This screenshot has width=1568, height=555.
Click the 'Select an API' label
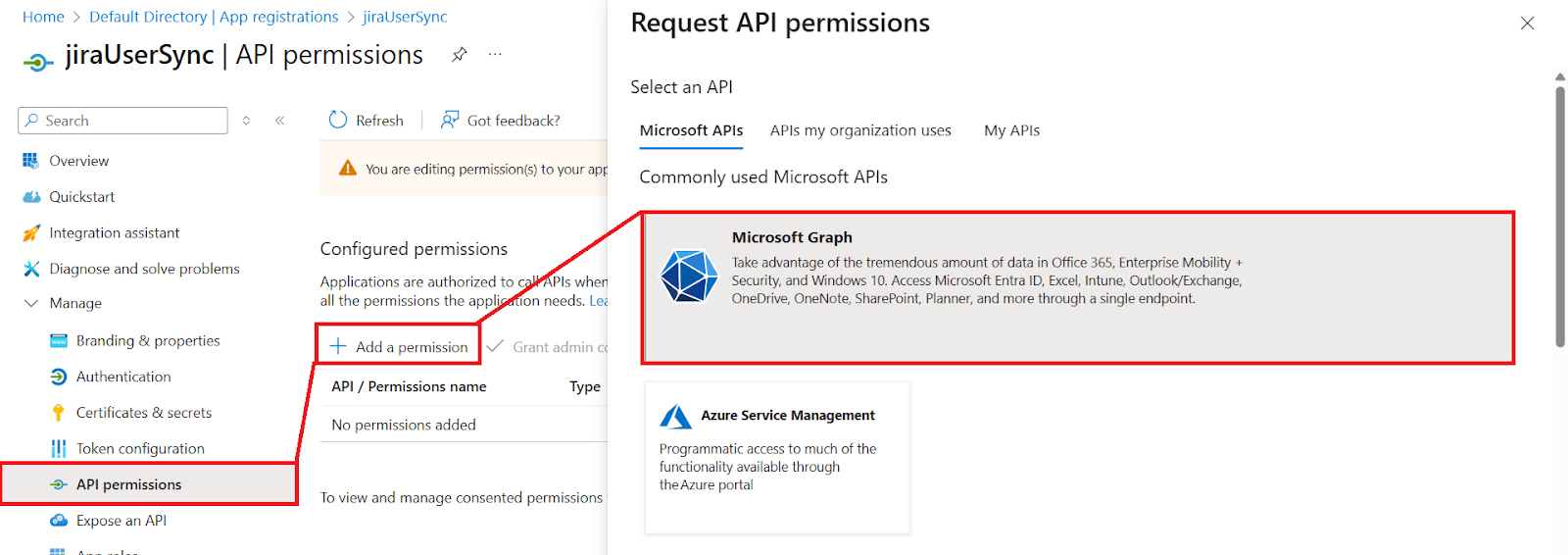coord(681,87)
